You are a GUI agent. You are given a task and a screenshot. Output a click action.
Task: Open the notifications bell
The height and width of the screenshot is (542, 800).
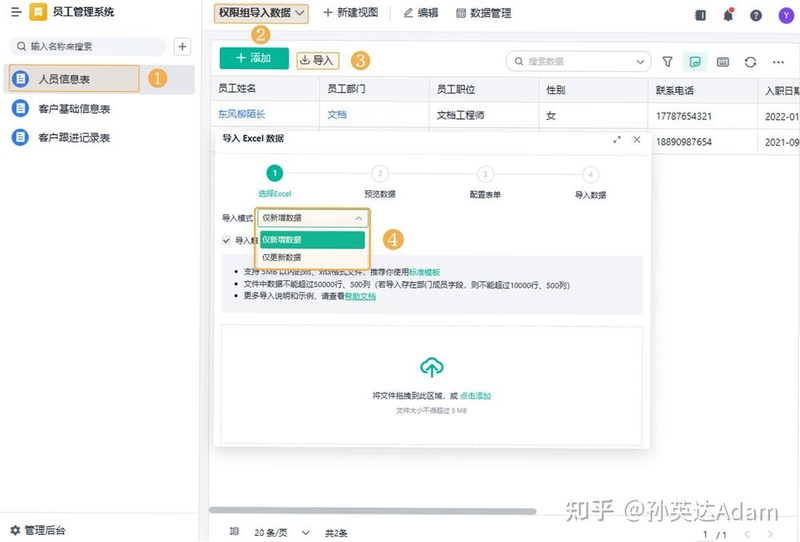(728, 15)
